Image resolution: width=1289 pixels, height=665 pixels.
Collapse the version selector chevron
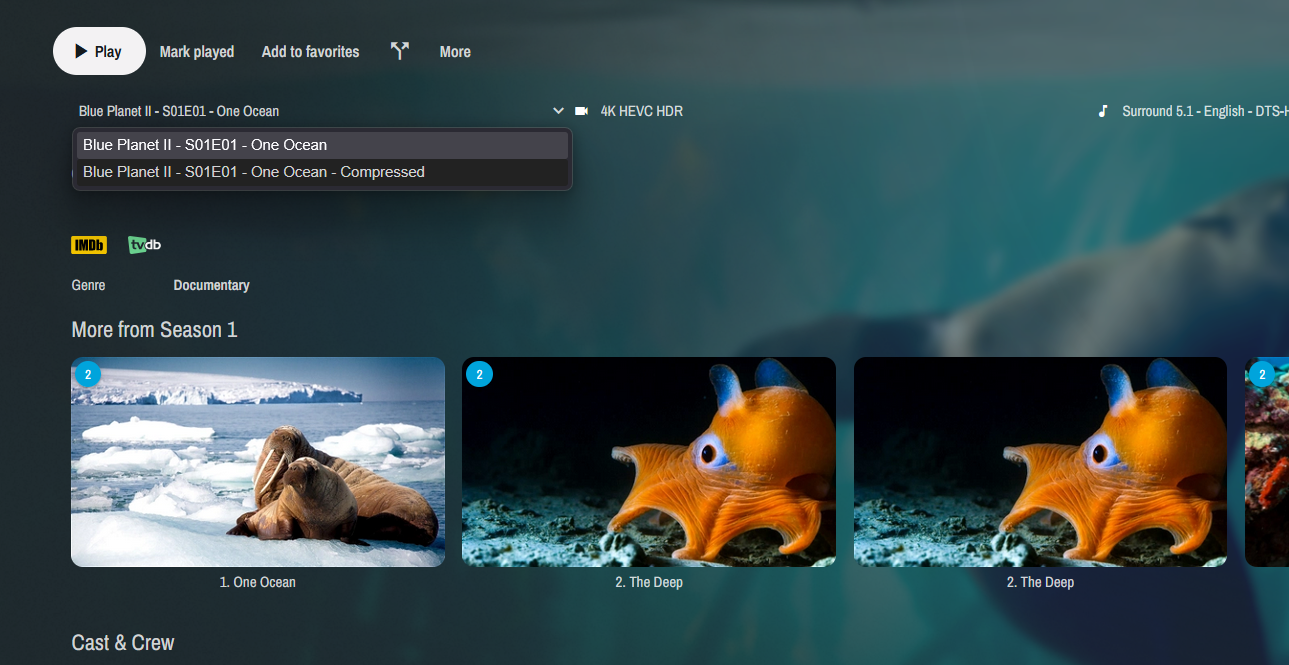tap(558, 111)
